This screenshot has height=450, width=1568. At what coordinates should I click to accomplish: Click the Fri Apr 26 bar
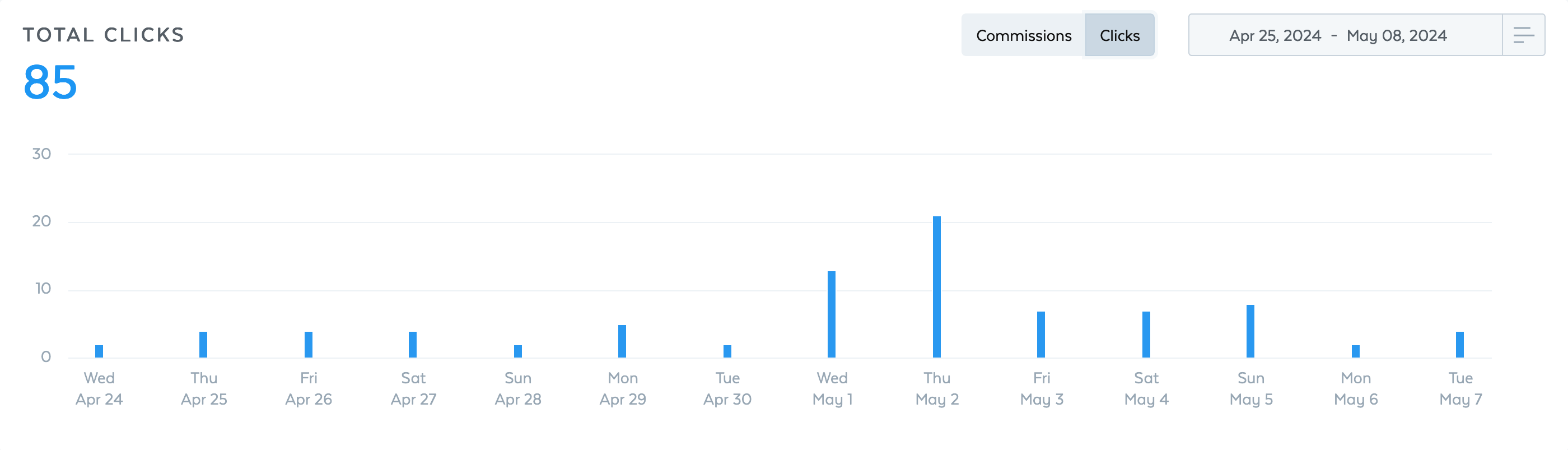point(309,345)
